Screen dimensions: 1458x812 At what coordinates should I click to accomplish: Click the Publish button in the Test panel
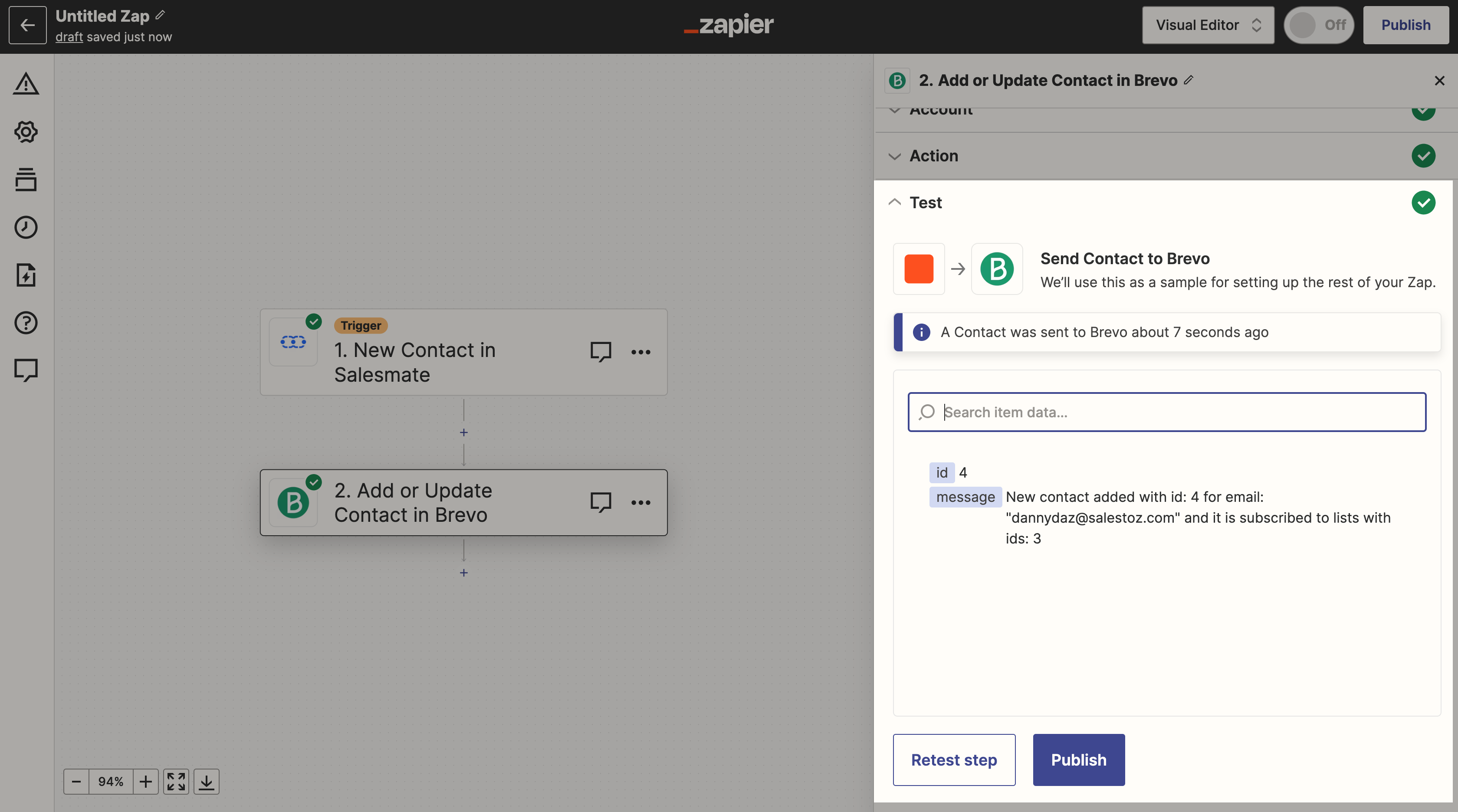1078,760
